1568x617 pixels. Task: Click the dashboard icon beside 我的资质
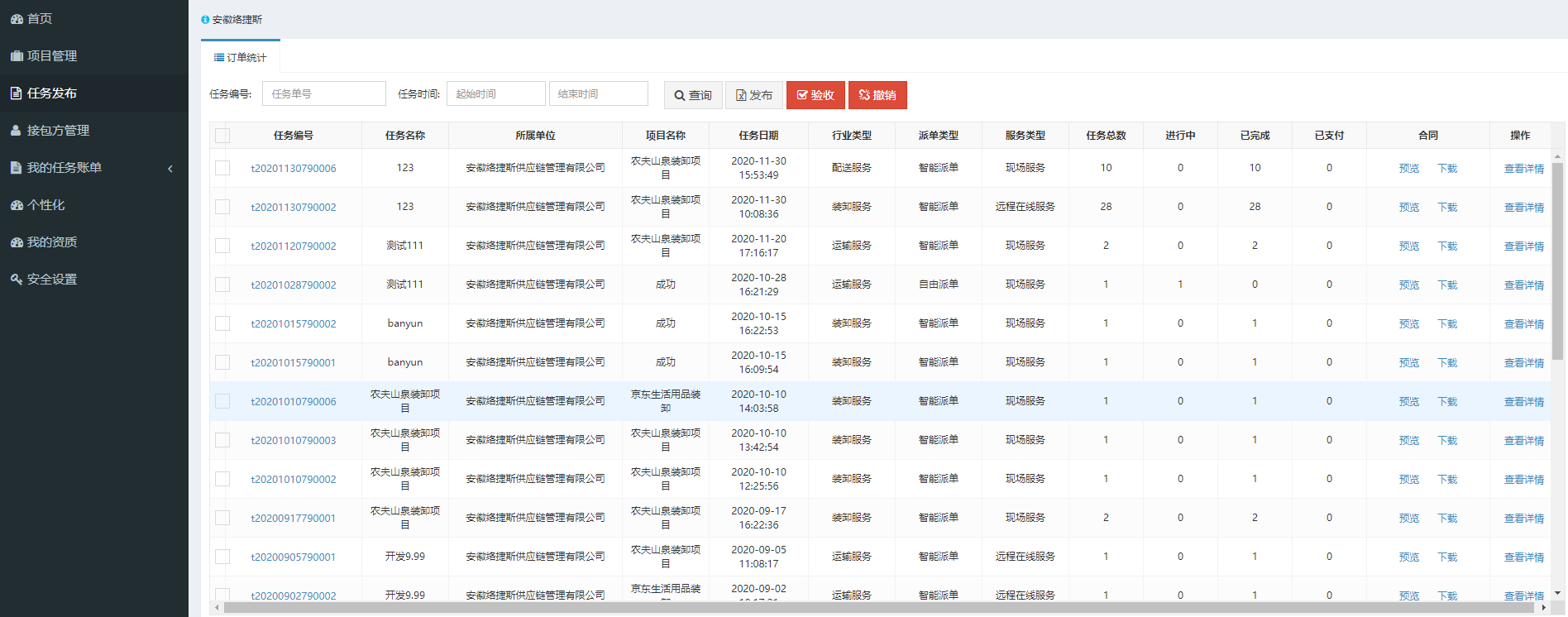tap(17, 242)
